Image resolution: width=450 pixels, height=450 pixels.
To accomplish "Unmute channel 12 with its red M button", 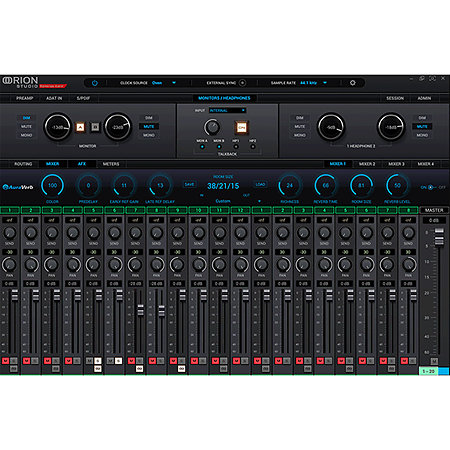I will click(236, 361).
